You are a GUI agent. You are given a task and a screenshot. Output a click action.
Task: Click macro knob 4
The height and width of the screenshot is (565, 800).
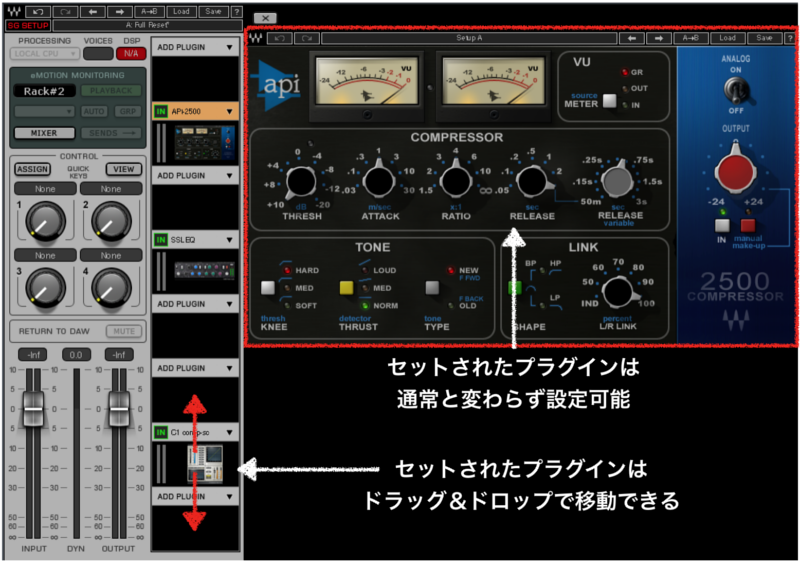click(111, 288)
